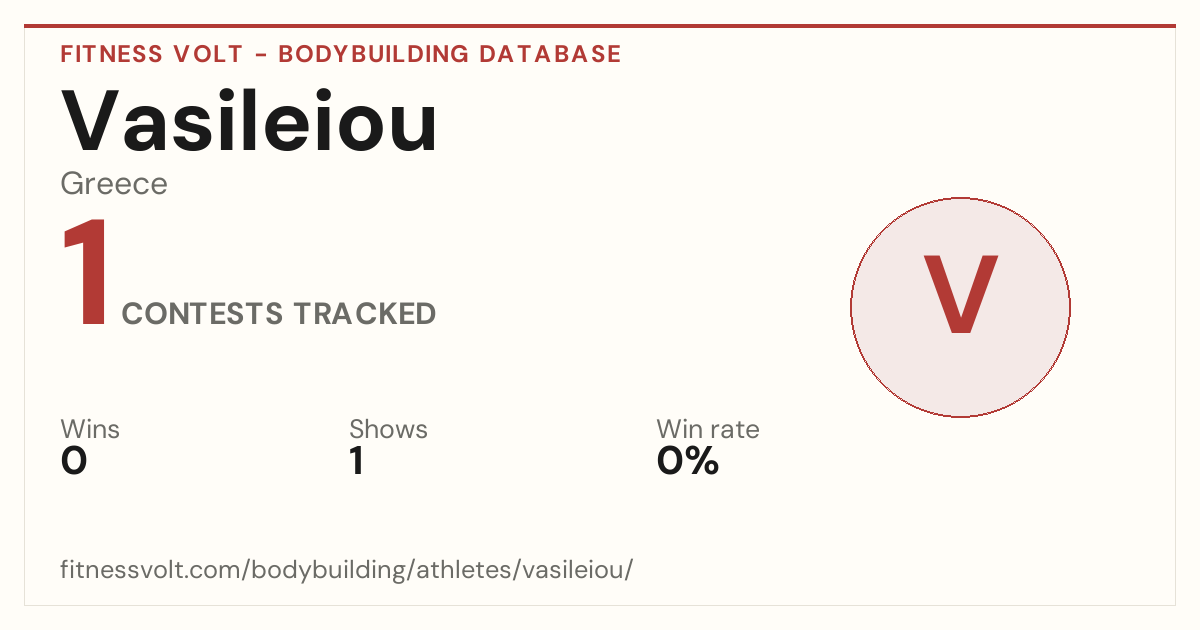Screen dimensions: 1200x630
Task: Click the Wins stat label
Action: [x=90, y=430]
